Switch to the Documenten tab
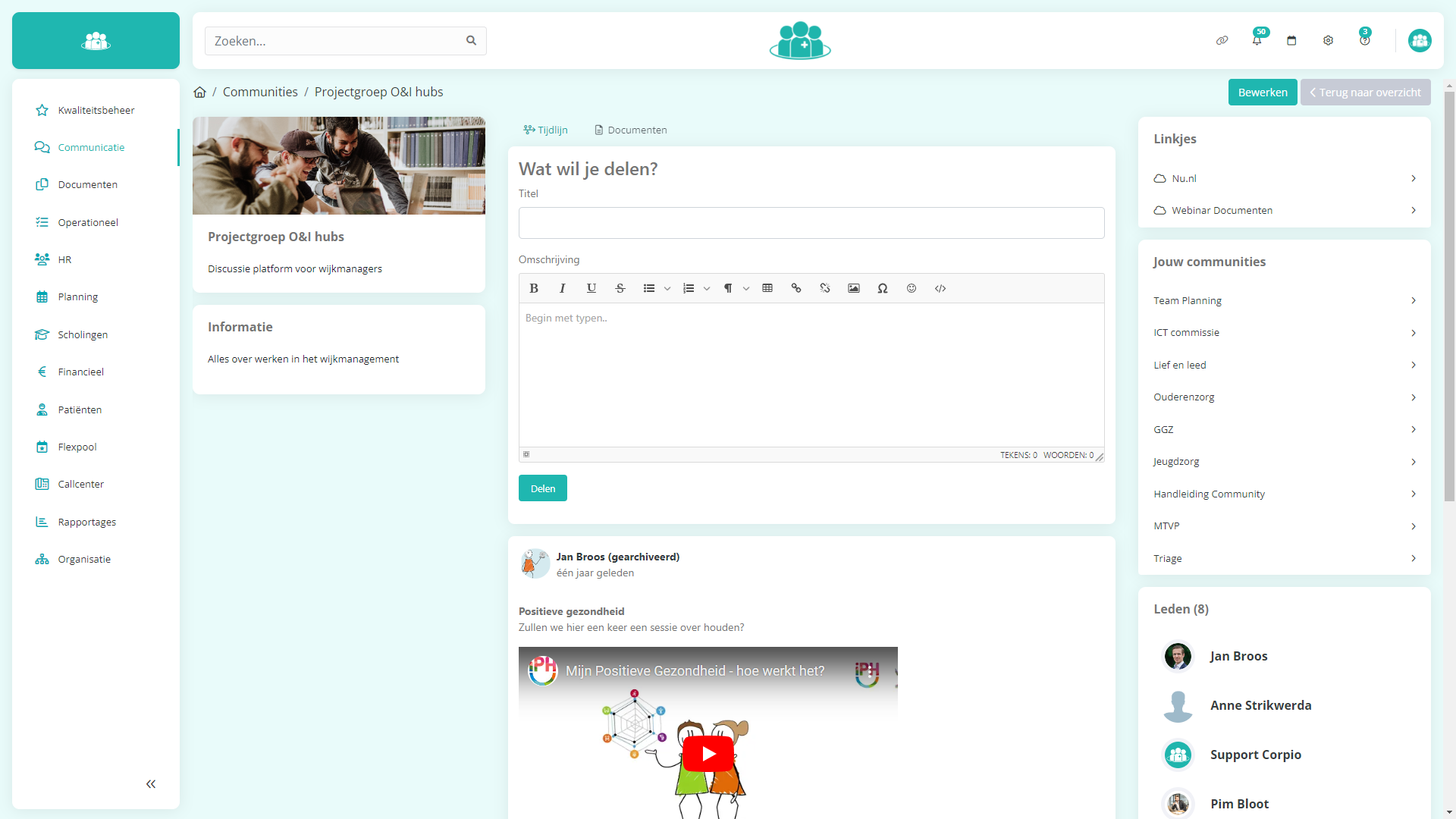Viewport: 1456px width, 819px height. (x=631, y=130)
